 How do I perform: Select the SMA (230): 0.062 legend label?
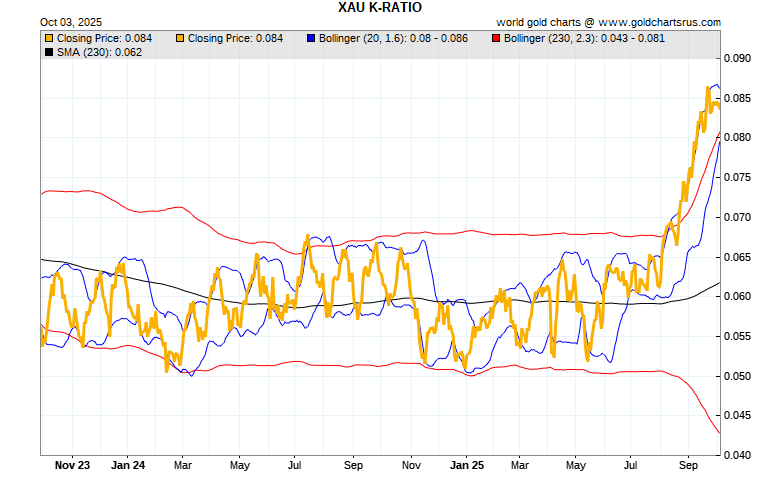(x=99, y=52)
